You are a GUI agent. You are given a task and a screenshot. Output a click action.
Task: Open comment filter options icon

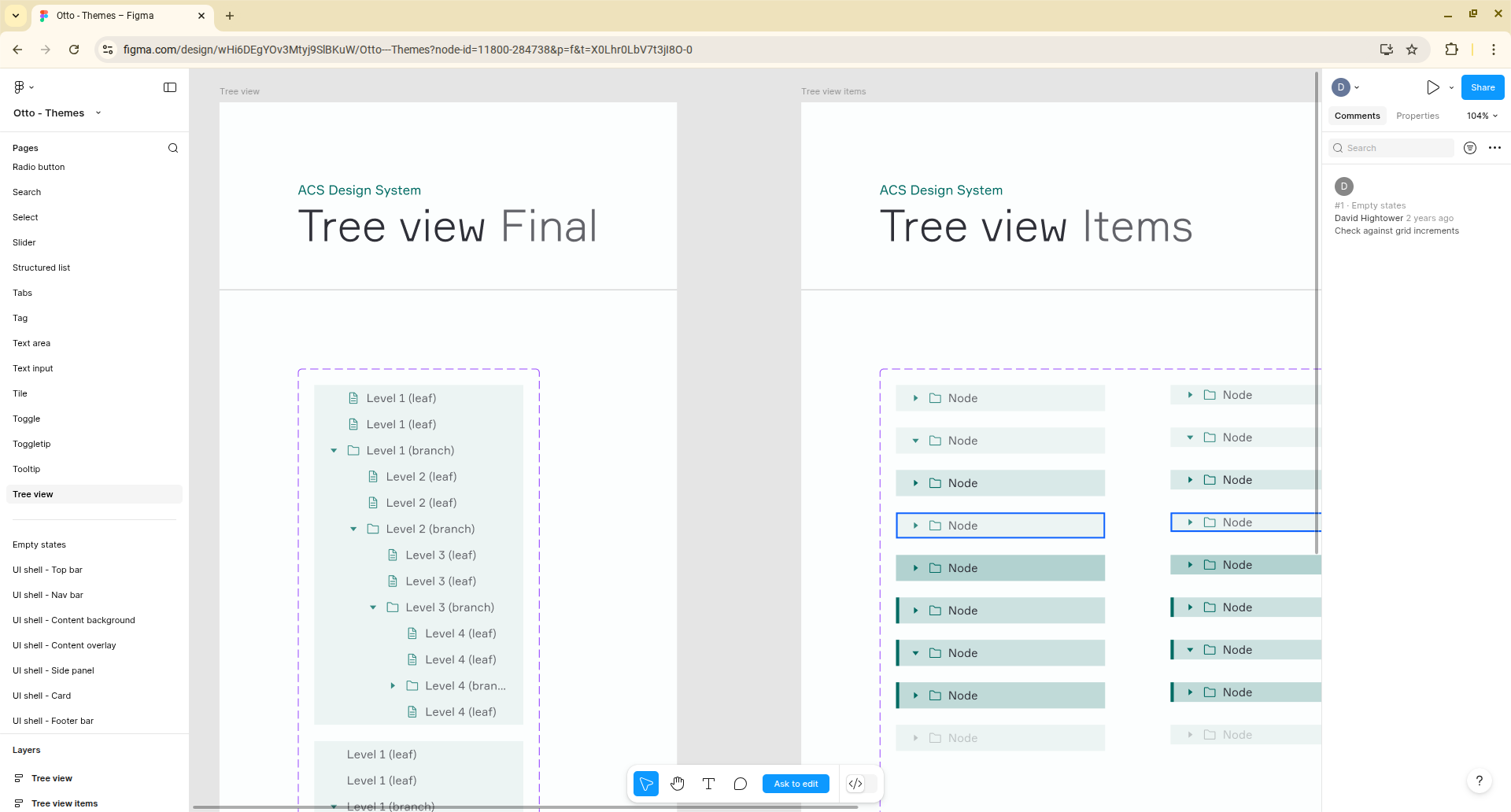coord(1469,148)
